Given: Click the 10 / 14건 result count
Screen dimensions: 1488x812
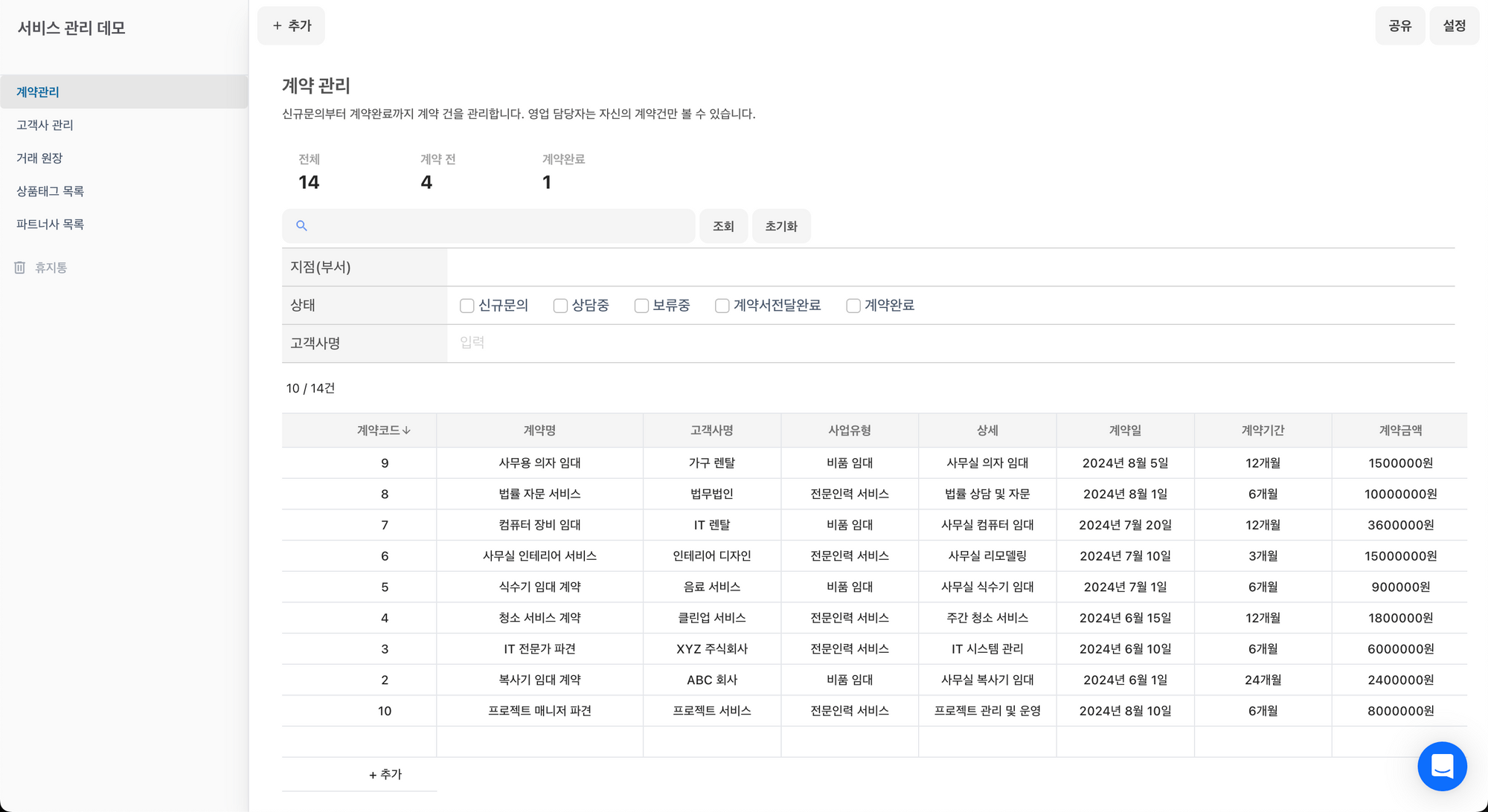Looking at the screenshot, I should [310, 388].
